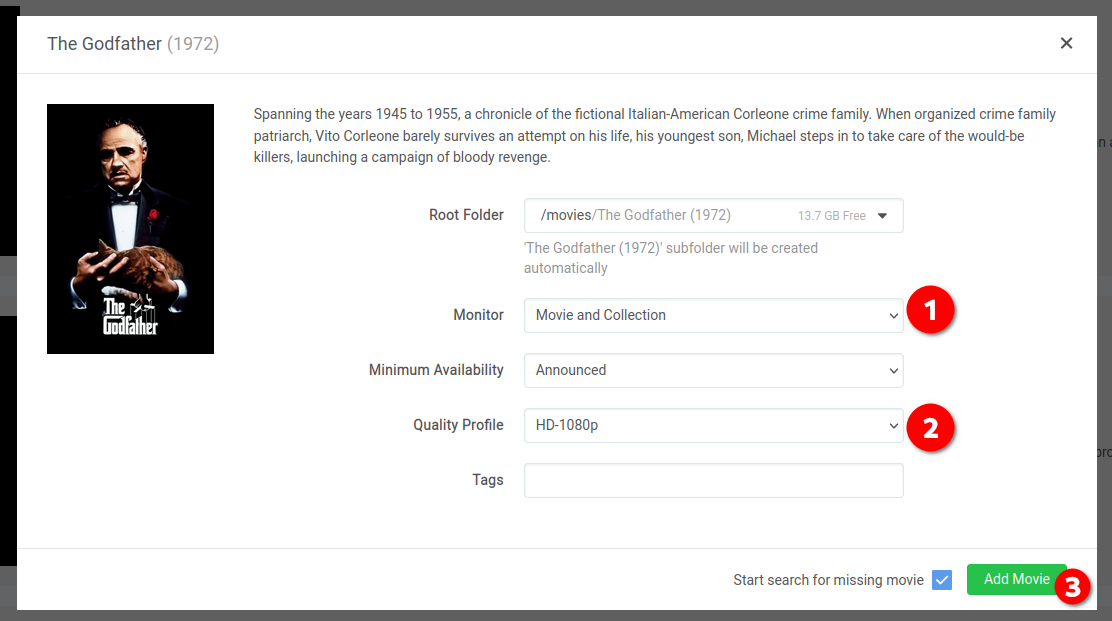The height and width of the screenshot is (621, 1112).
Task: Click the Start search for missing movie label
Action: 828,580
